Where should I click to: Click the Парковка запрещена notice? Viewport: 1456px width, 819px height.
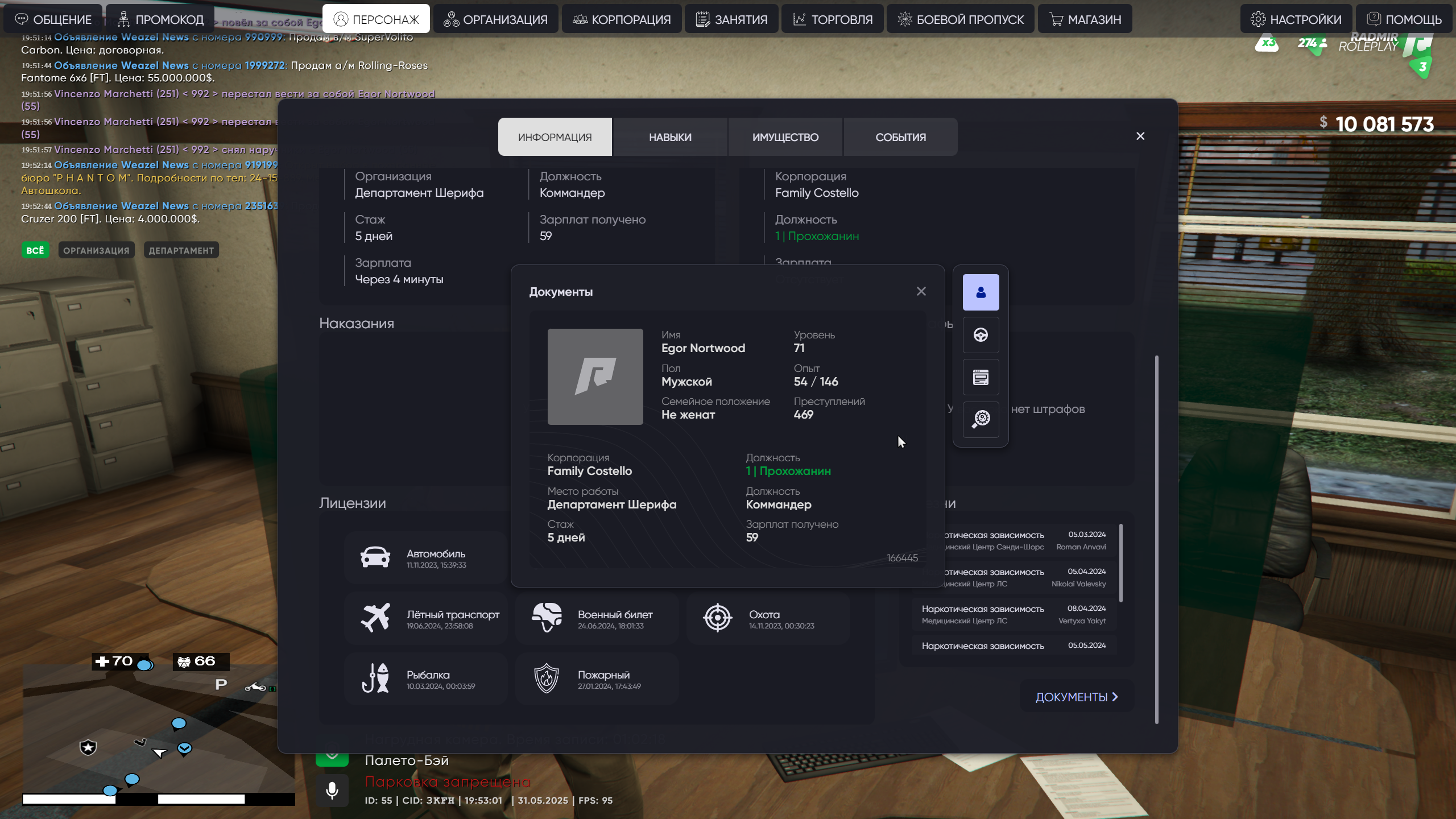coord(448,782)
